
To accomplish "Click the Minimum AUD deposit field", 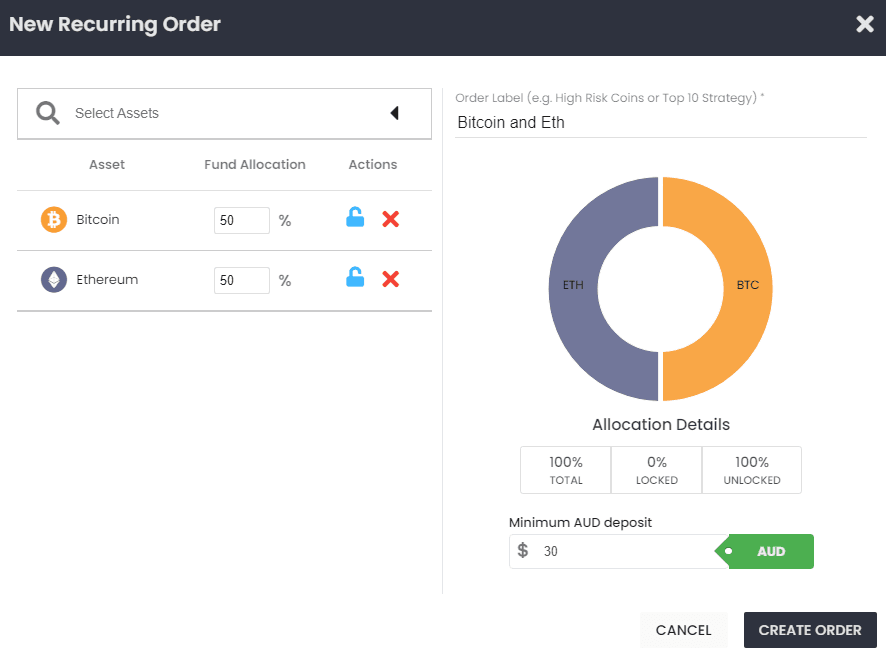I will (625, 551).
